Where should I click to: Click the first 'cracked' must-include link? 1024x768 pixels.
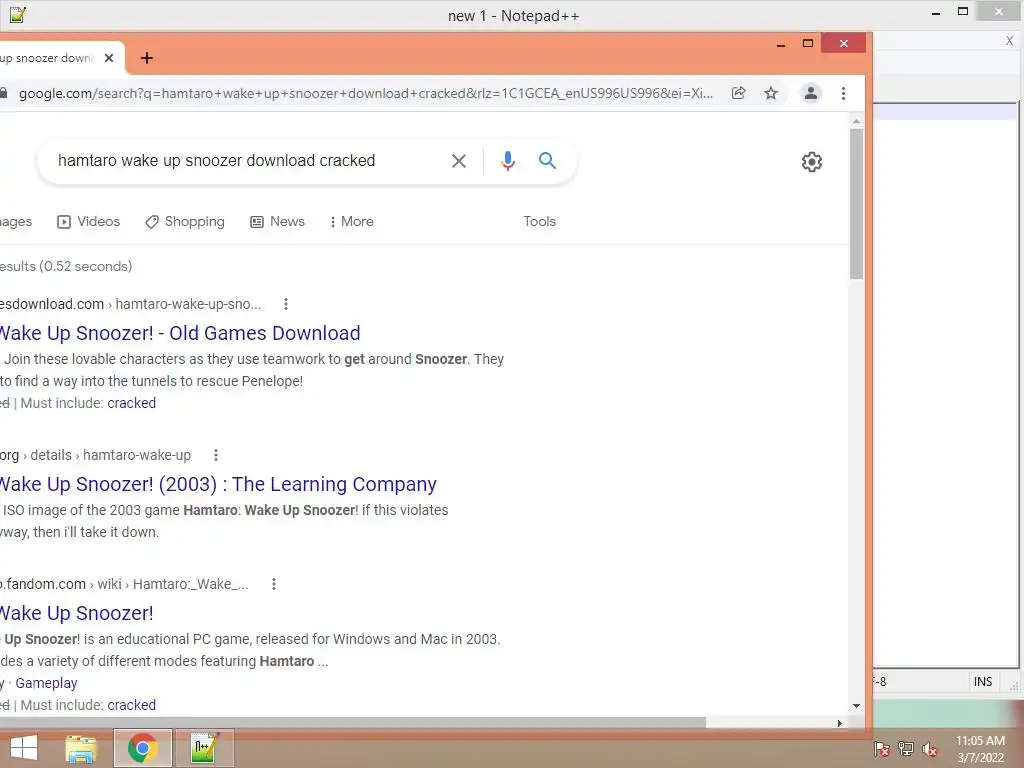131,403
